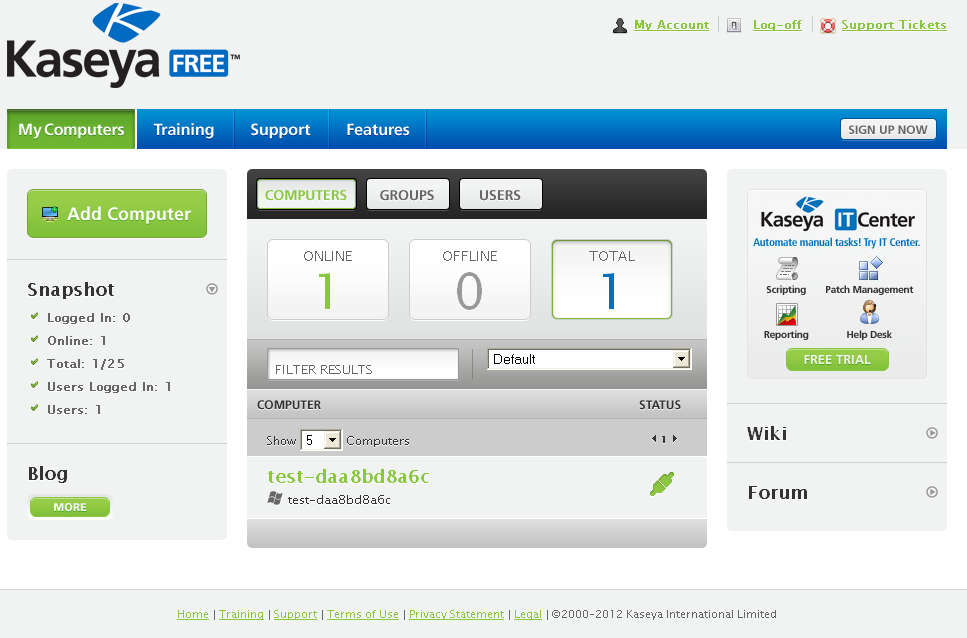Switch to the USERS tab
967x638 pixels.
click(500, 195)
